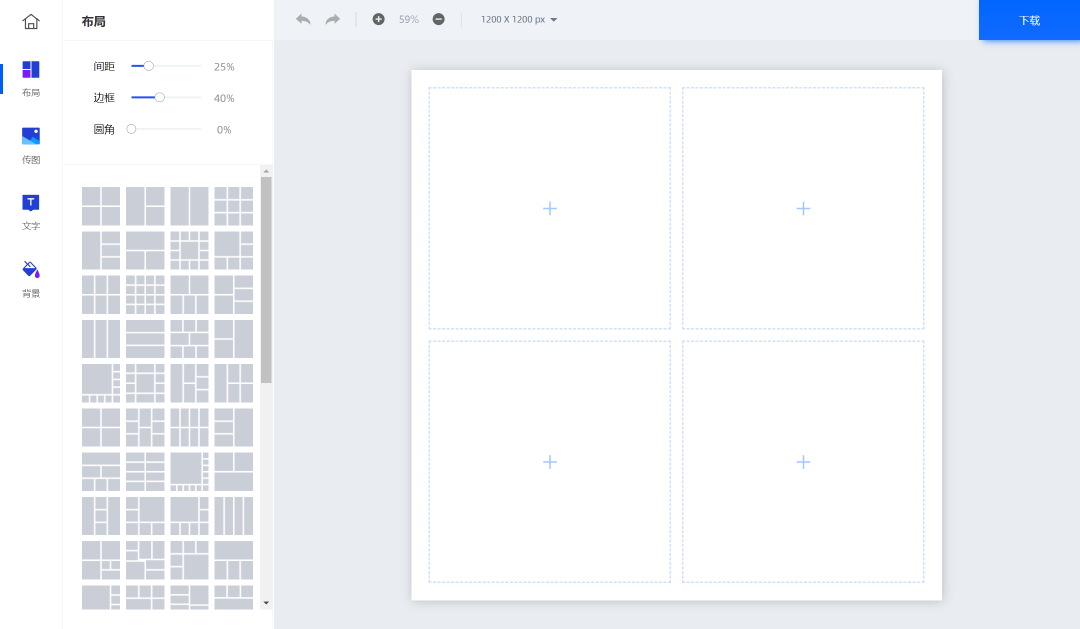The width and height of the screenshot is (1080, 629).
Task: Open the 布局 layout panel
Action: coord(30,78)
